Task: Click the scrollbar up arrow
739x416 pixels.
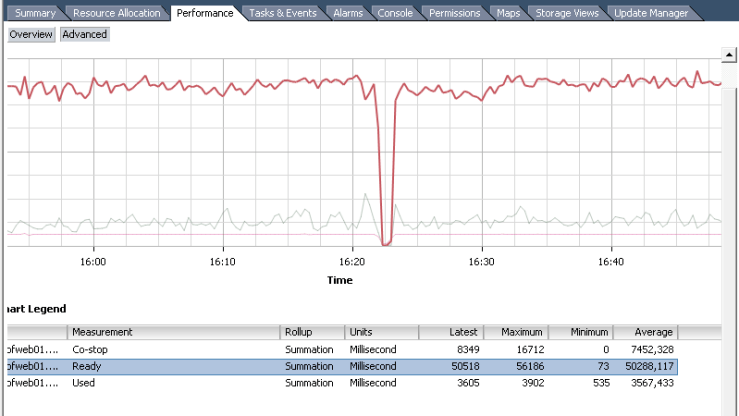Action: (729, 55)
